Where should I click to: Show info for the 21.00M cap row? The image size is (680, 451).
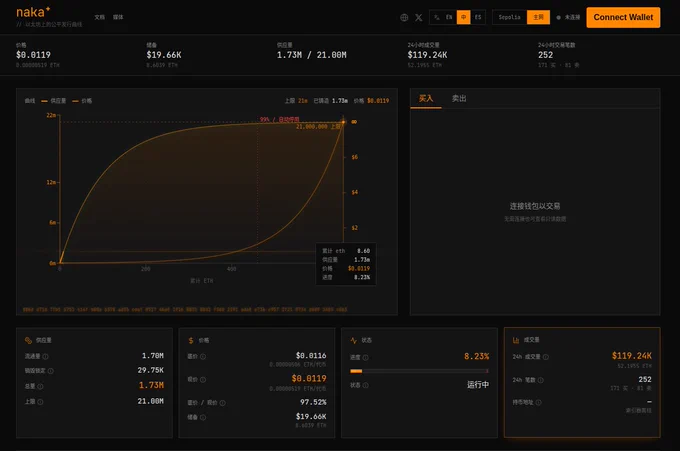[x=40, y=402]
